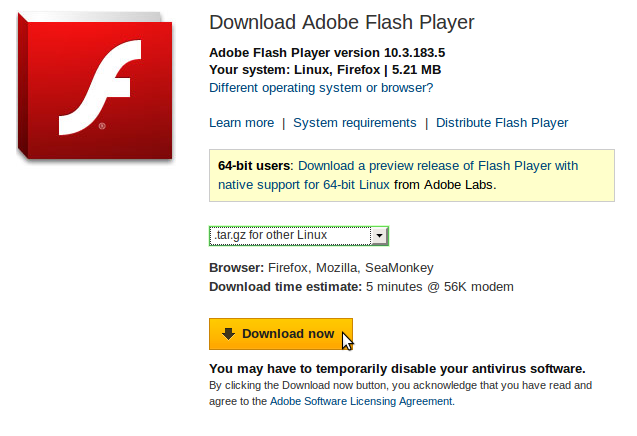The width and height of the screenshot is (637, 436).
Task: Click the 'Download now' button label
Action: [288, 334]
